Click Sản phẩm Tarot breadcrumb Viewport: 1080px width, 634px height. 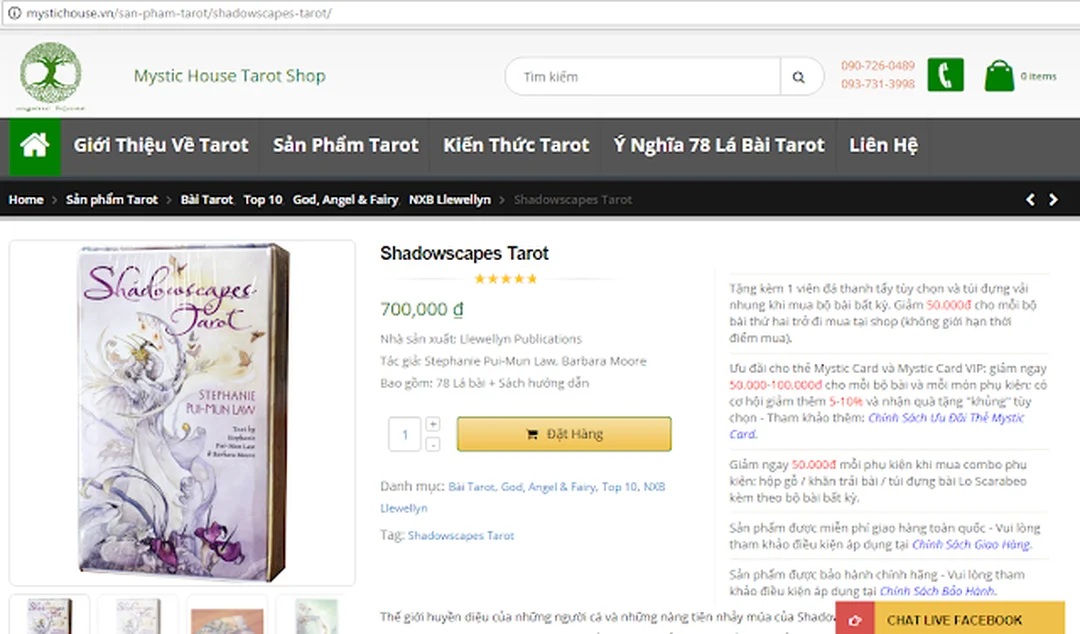[x=112, y=200]
